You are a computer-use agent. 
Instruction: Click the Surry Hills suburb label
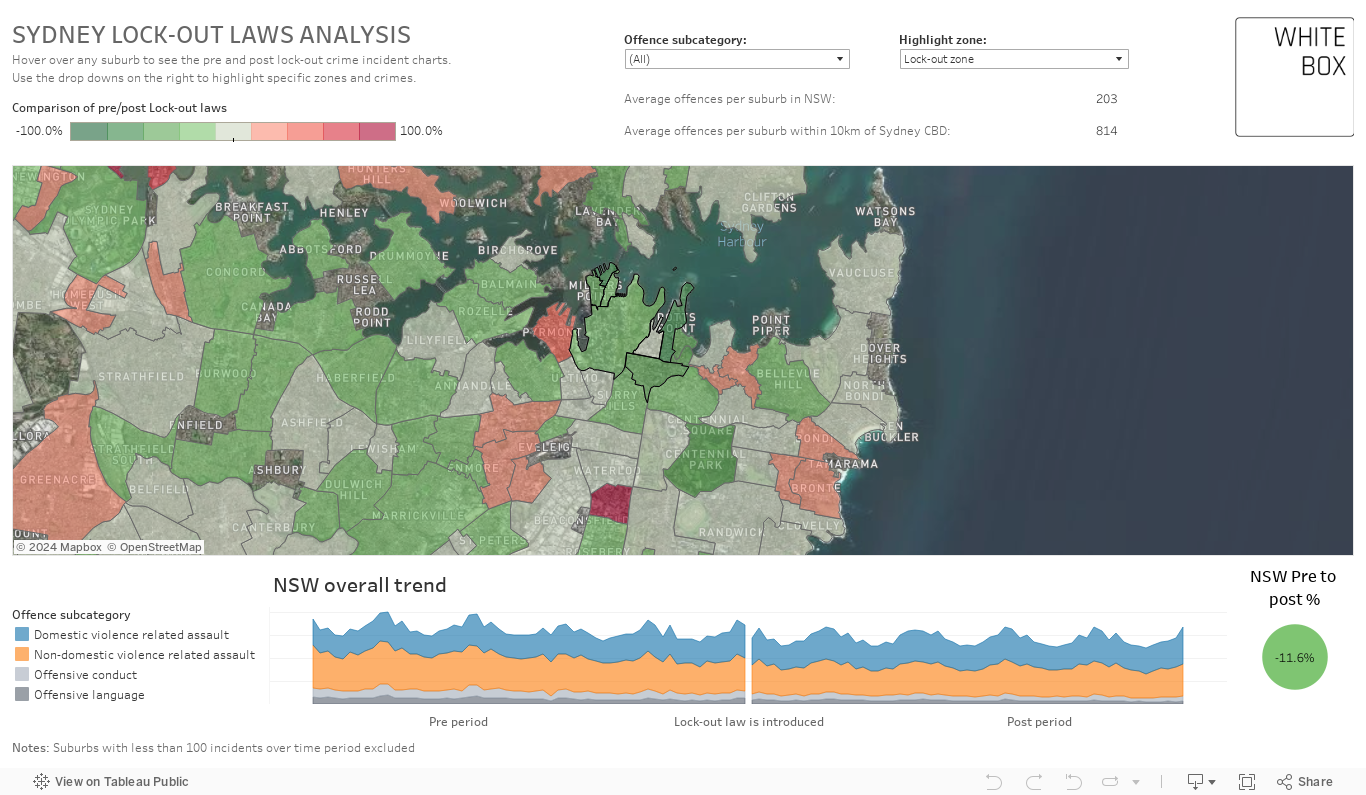coord(616,401)
